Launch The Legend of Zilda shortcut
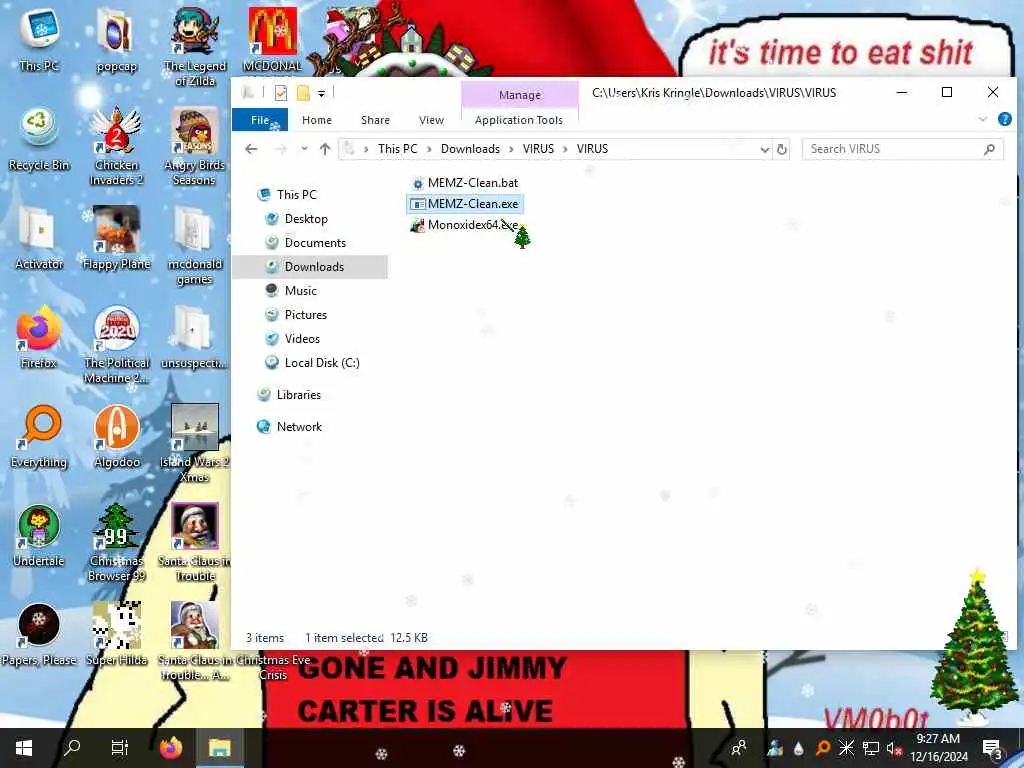This screenshot has height=768, width=1024. tap(195, 46)
